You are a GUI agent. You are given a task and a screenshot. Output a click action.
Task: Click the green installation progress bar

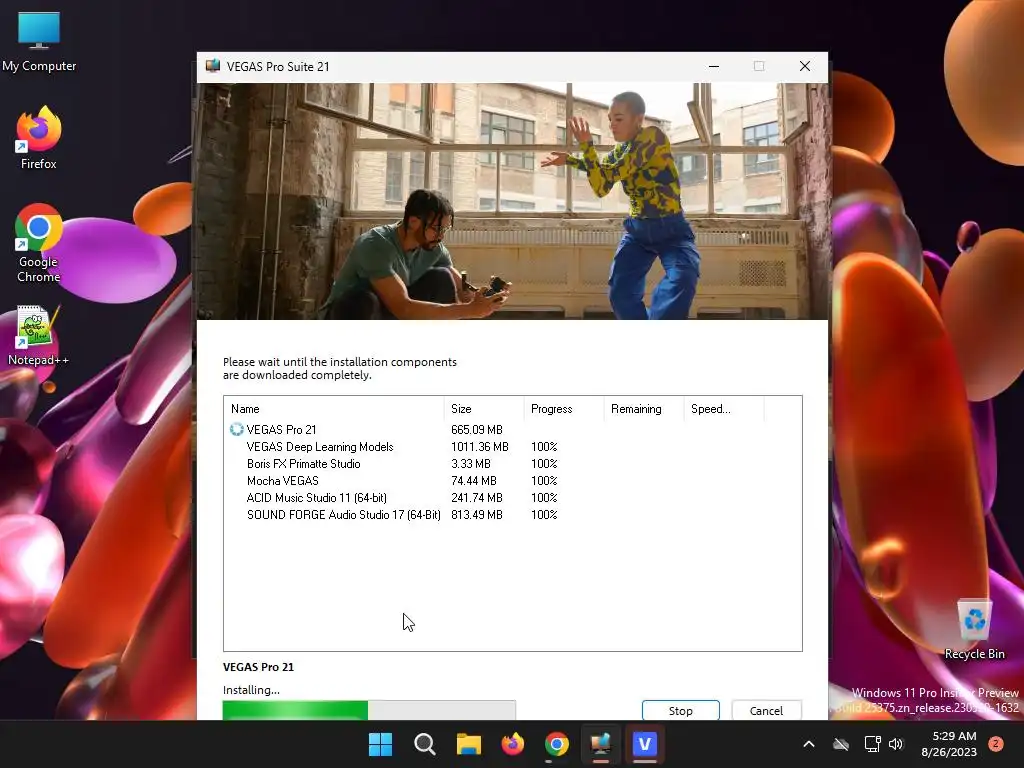coord(369,710)
